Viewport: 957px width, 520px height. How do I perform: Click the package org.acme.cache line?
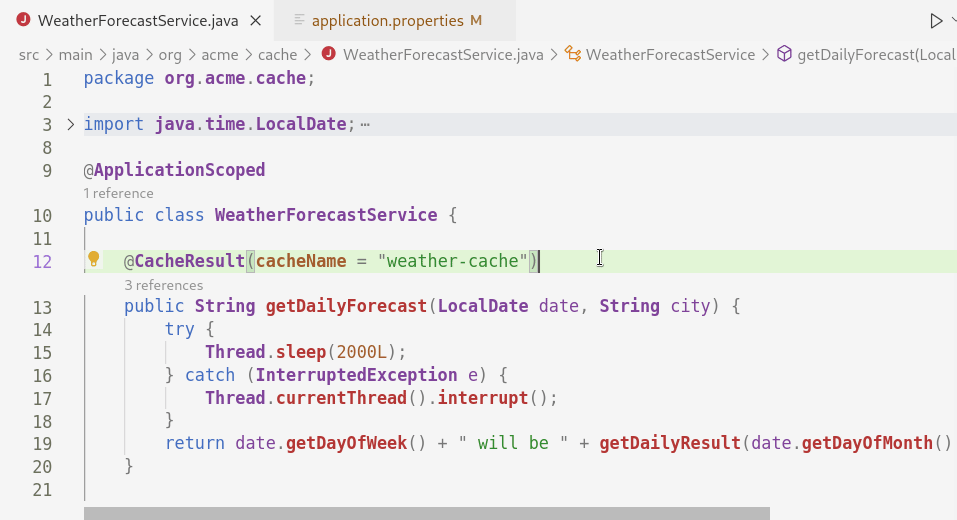[x=199, y=78]
